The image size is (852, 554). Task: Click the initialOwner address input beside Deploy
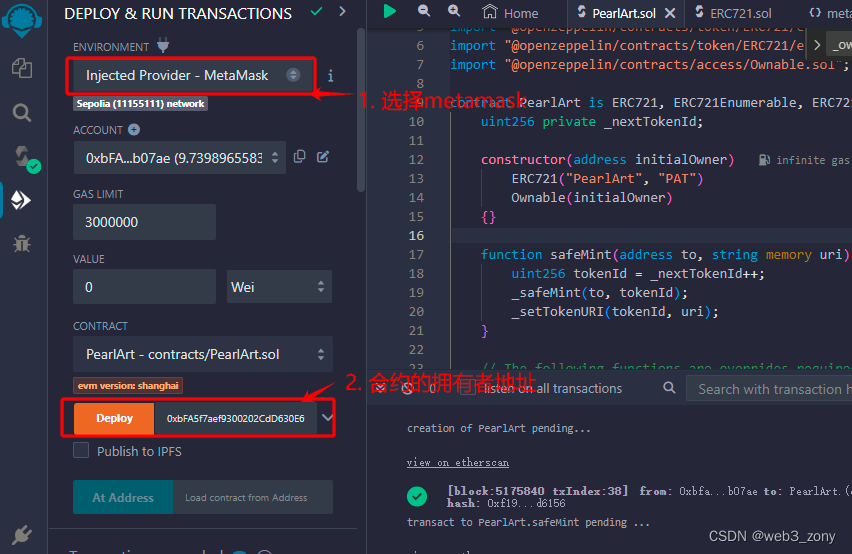(235, 418)
